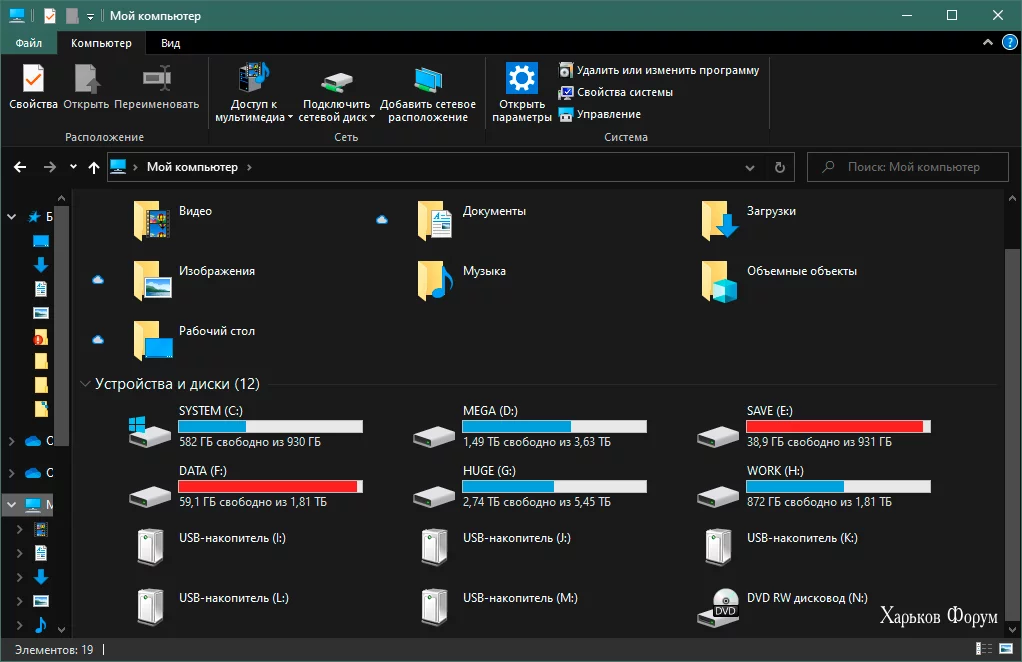Click the Up arrow navigation button
The width and height of the screenshot is (1022, 662).
pos(93,167)
